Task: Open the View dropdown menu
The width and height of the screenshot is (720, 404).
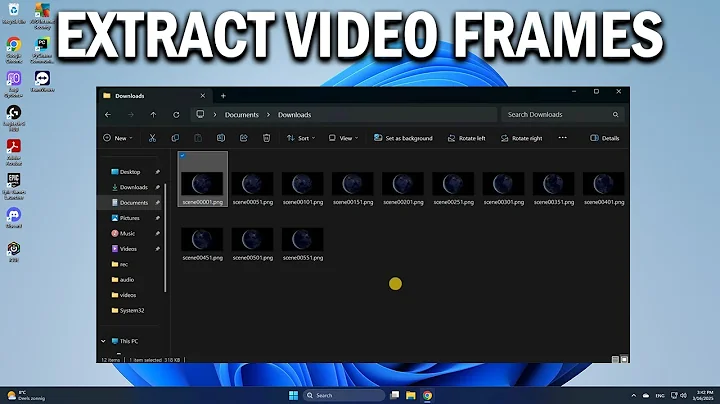Action: point(343,138)
